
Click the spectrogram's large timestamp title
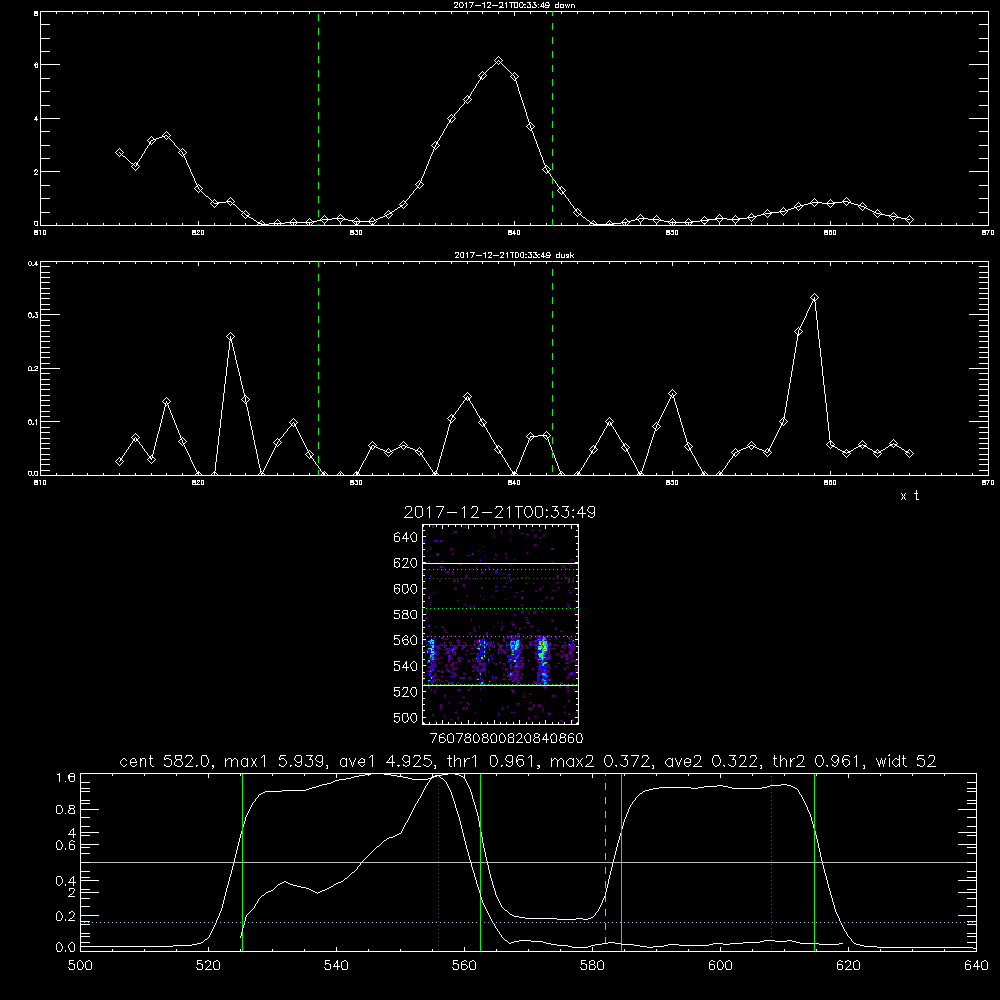tap(499, 512)
